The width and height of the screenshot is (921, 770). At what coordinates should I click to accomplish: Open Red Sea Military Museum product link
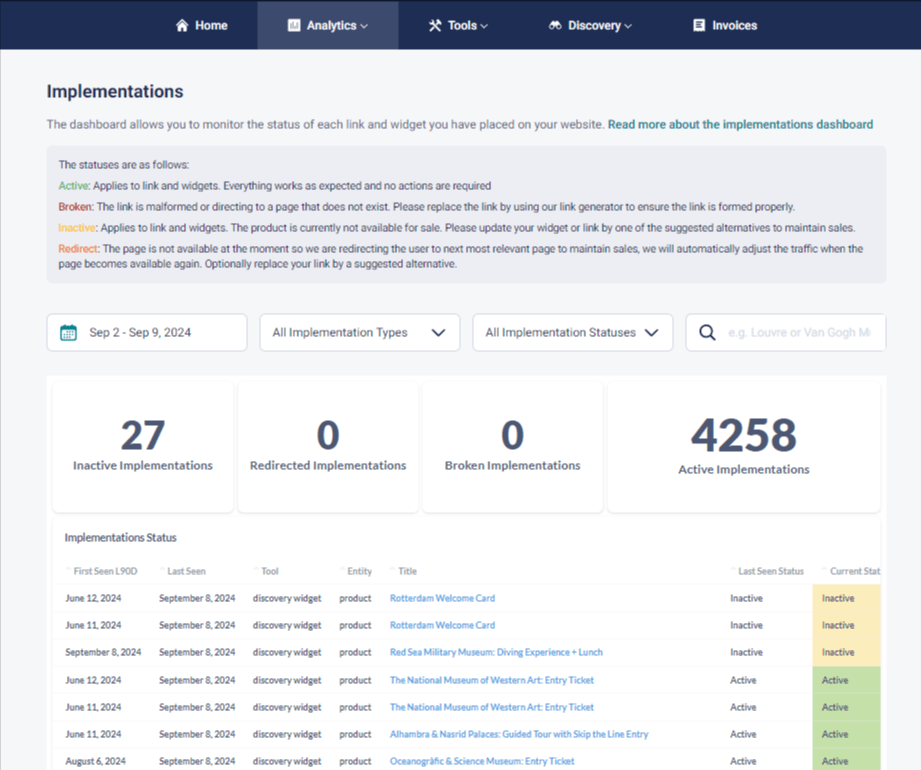[496, 652]
